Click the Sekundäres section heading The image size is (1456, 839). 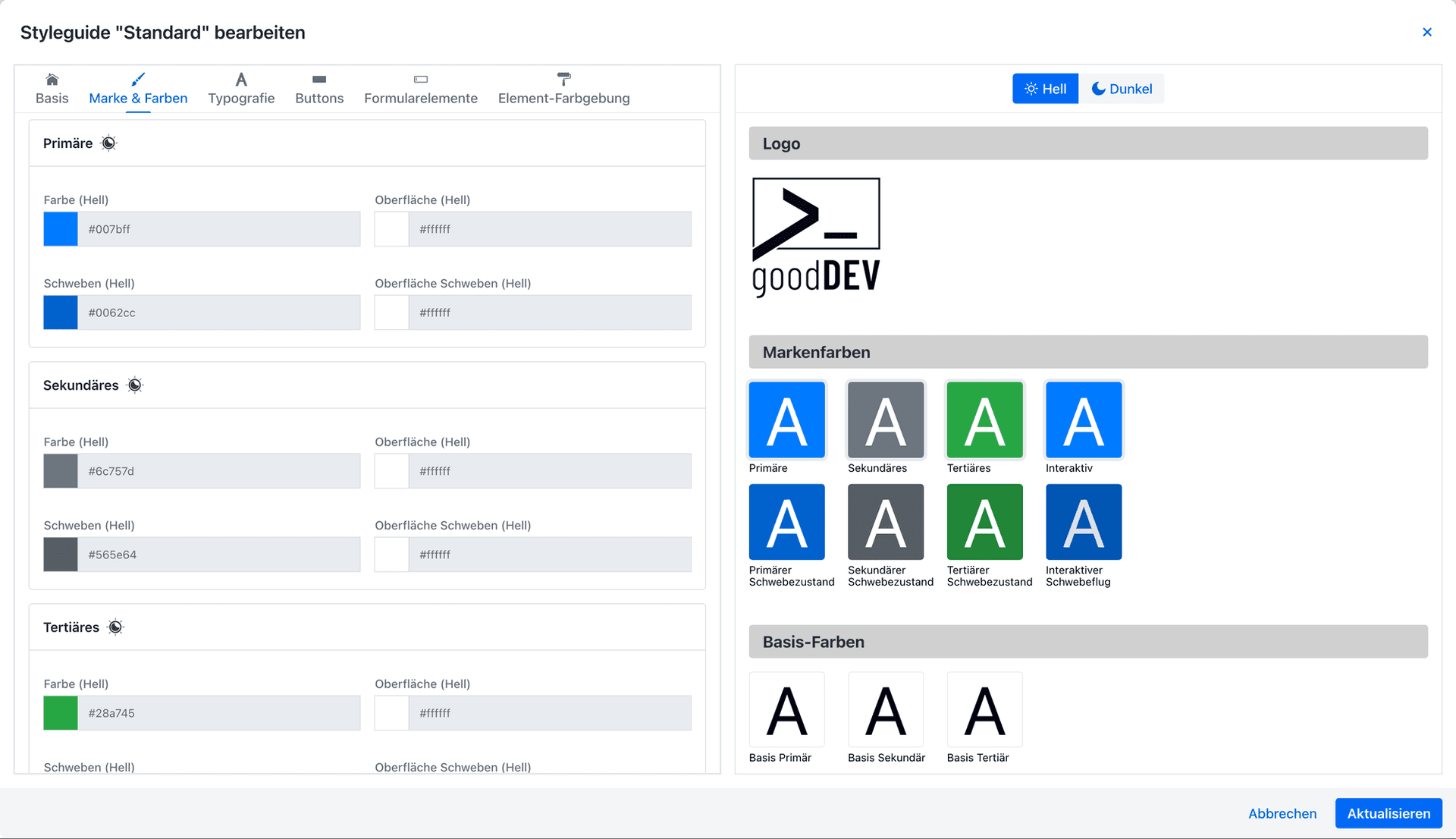[x=80, y=385]
